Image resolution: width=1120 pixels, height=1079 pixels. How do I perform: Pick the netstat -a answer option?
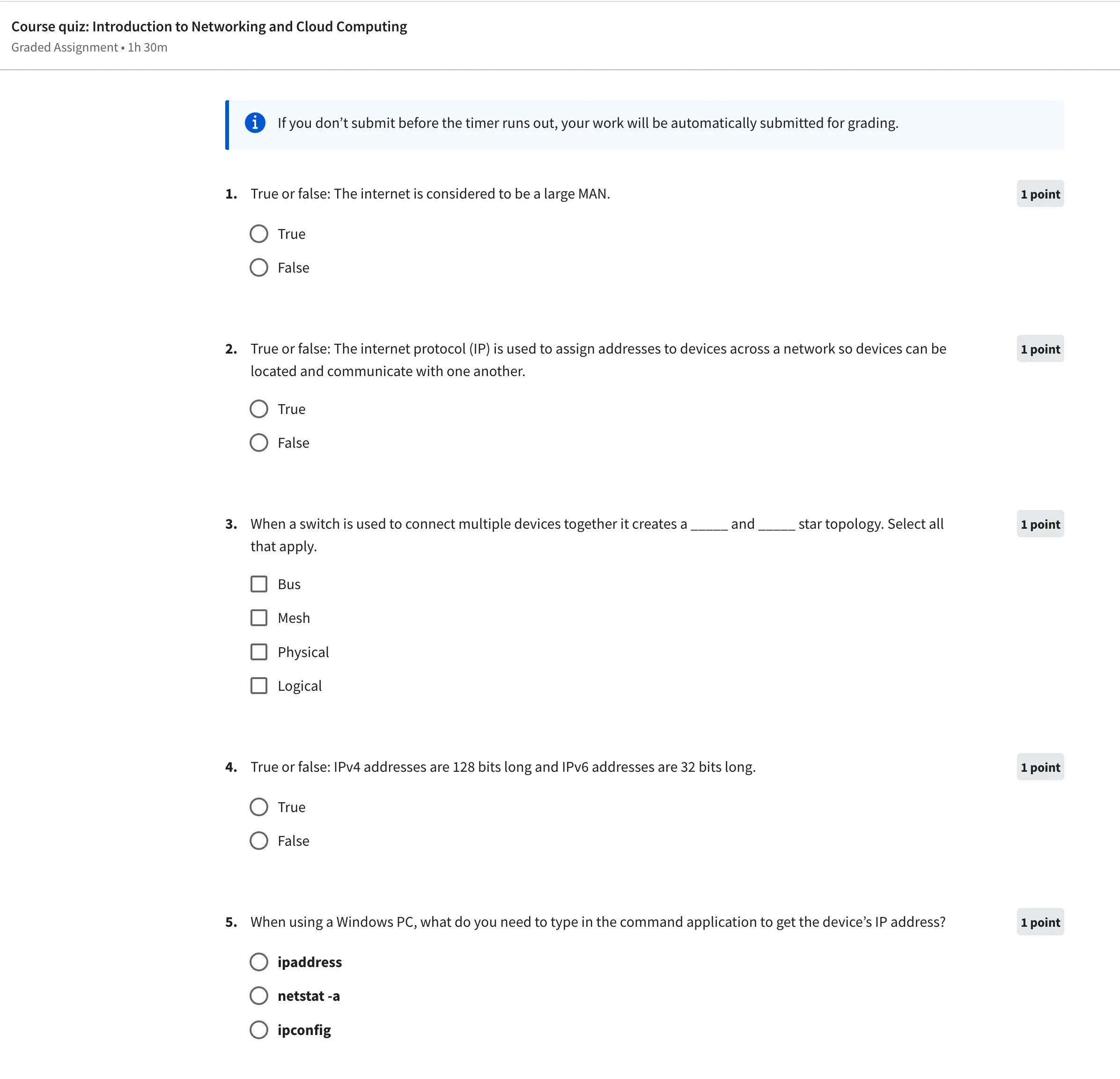coord(259,996)
